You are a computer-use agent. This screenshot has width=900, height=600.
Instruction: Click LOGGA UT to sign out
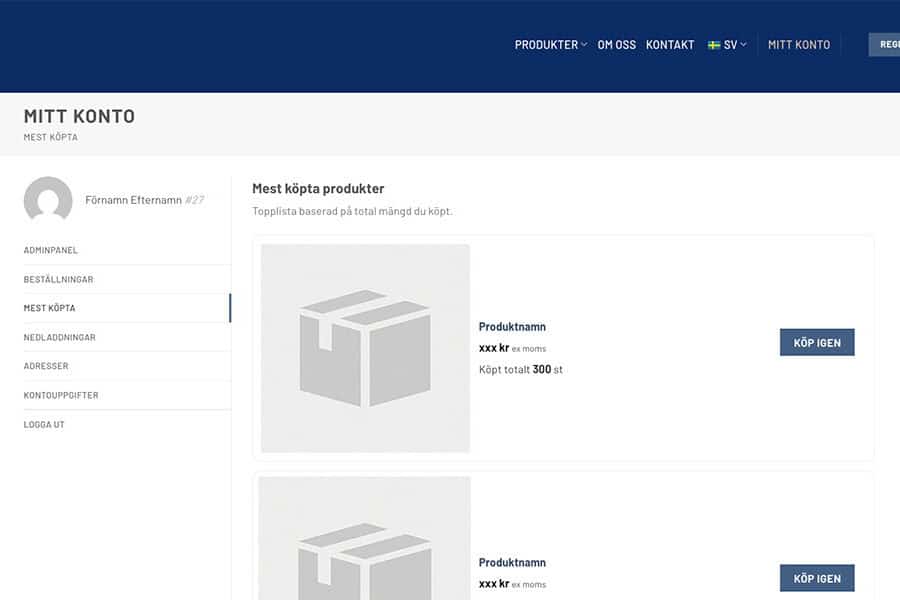[x=45, y=424]
